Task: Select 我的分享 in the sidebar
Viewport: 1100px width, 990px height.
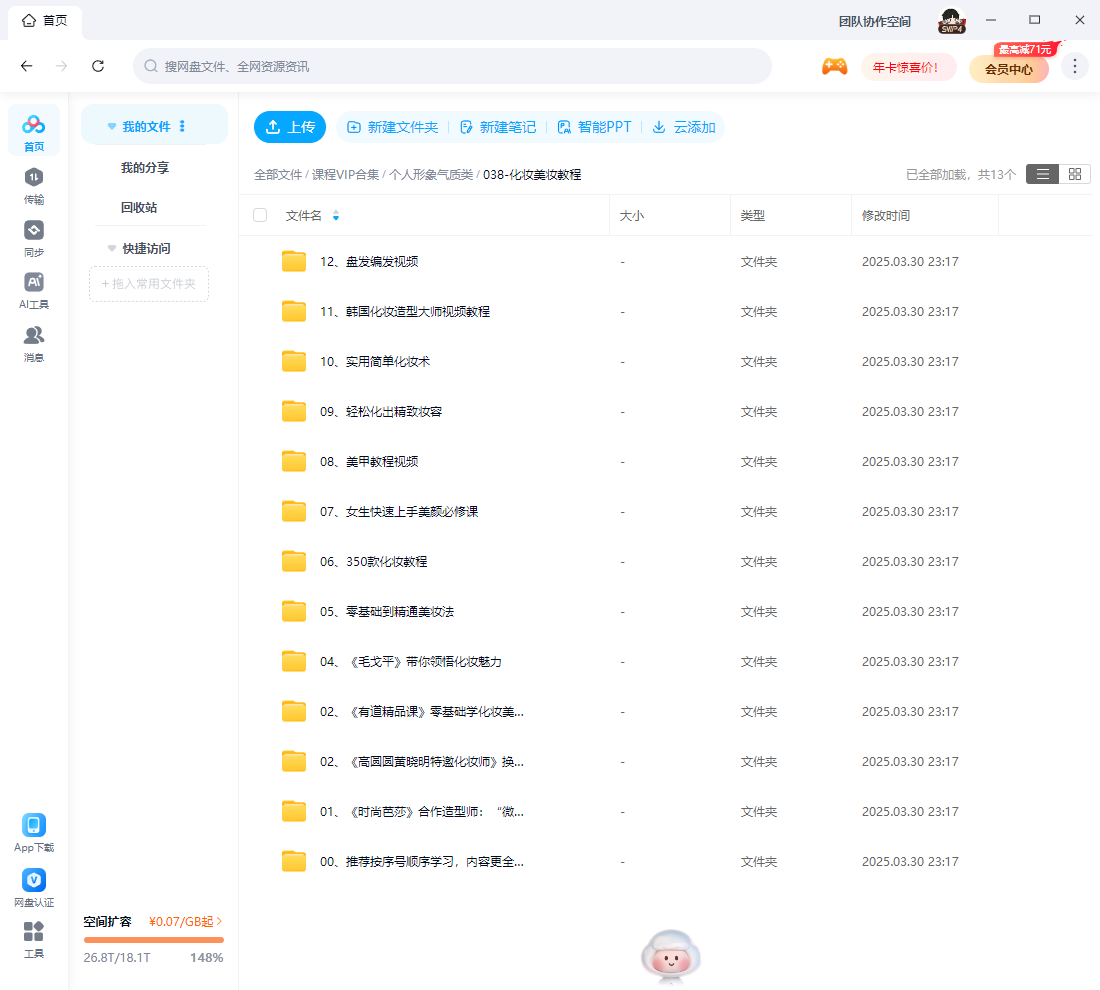Action: [145, 168]
